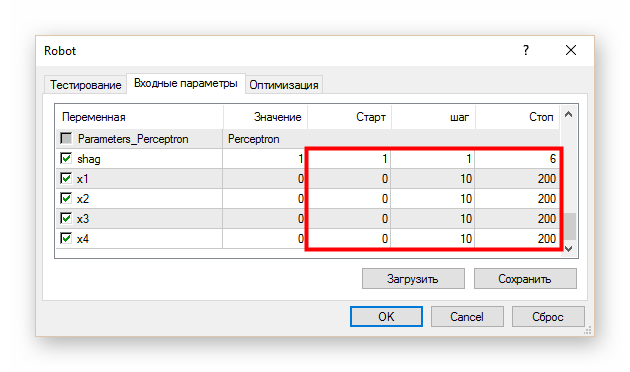The image size is (630, 372).
Task: Click the Значение cell of x1 row
Action: pyautogui.click(x=264, y=179)
